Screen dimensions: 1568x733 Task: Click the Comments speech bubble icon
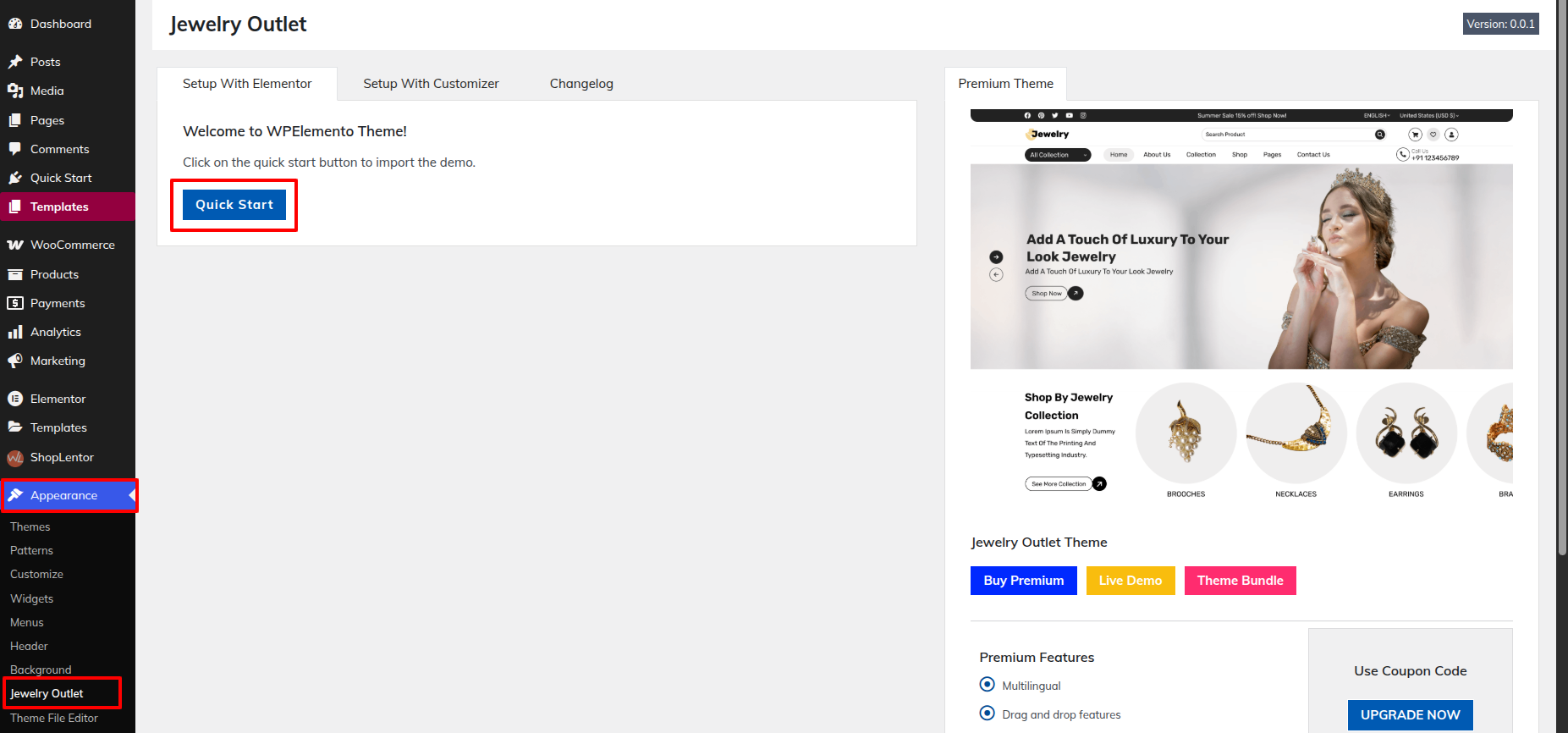coord(15,149)
